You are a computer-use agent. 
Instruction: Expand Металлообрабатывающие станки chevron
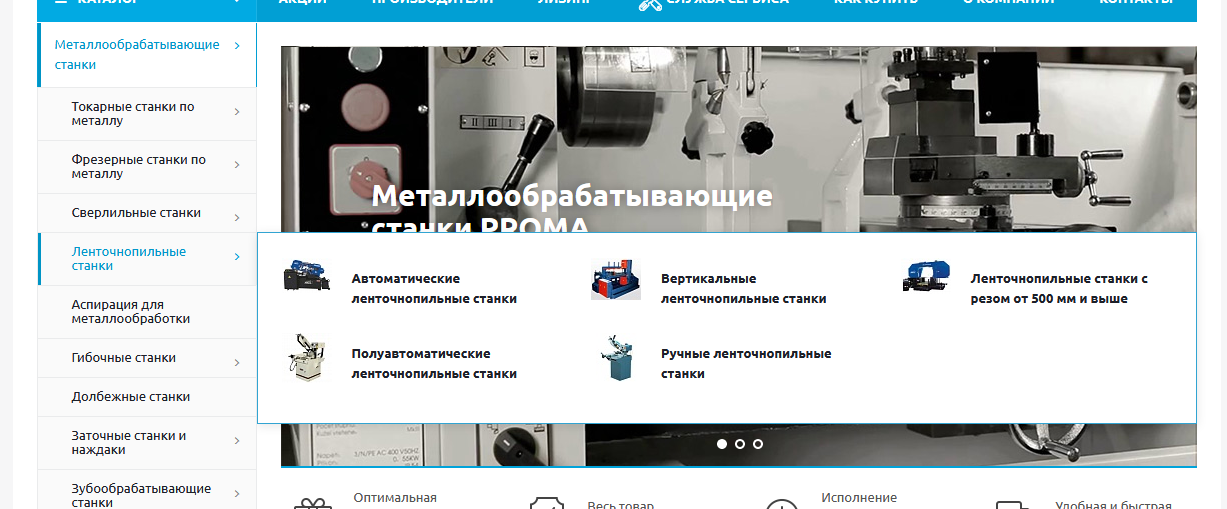pos(237,45)
